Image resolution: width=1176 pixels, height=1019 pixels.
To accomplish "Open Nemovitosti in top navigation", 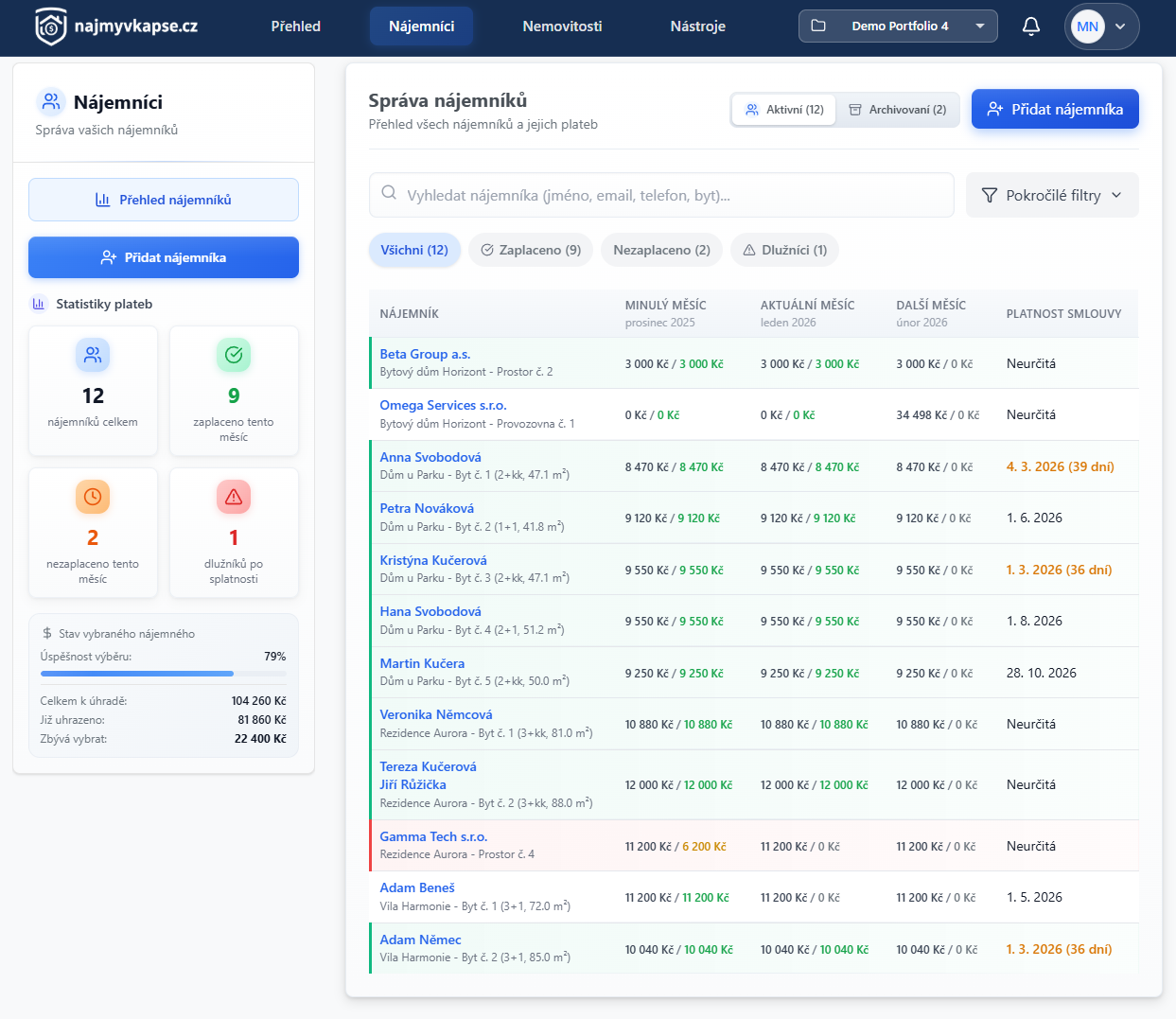I will point(562,26).
